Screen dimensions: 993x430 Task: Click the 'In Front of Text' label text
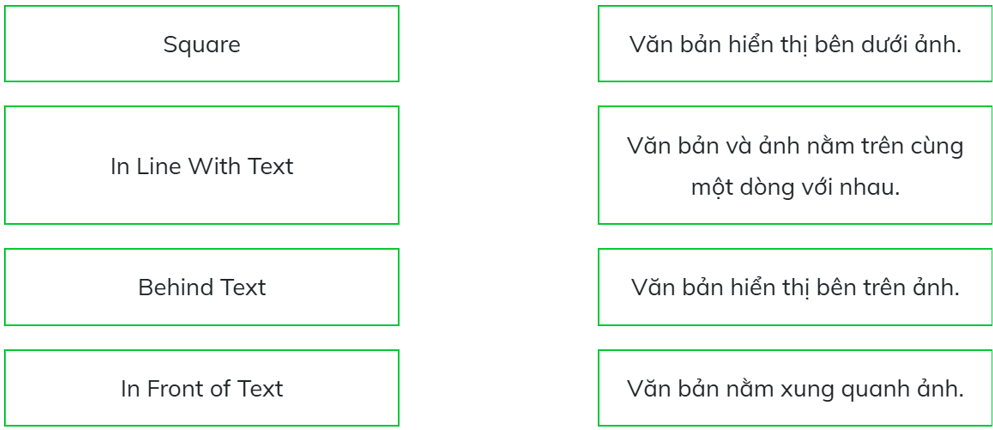pos(201,388)
